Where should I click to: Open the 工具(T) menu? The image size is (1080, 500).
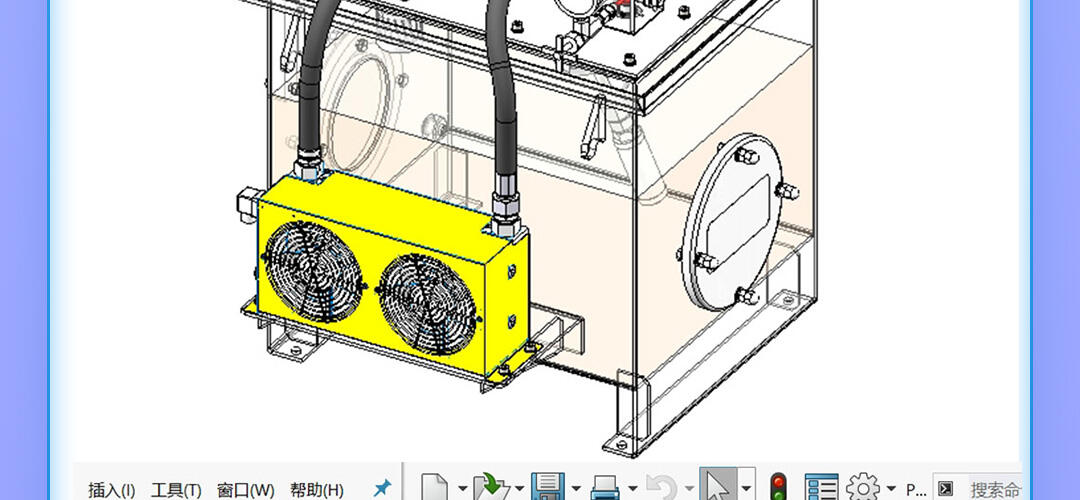click(176, 490)
